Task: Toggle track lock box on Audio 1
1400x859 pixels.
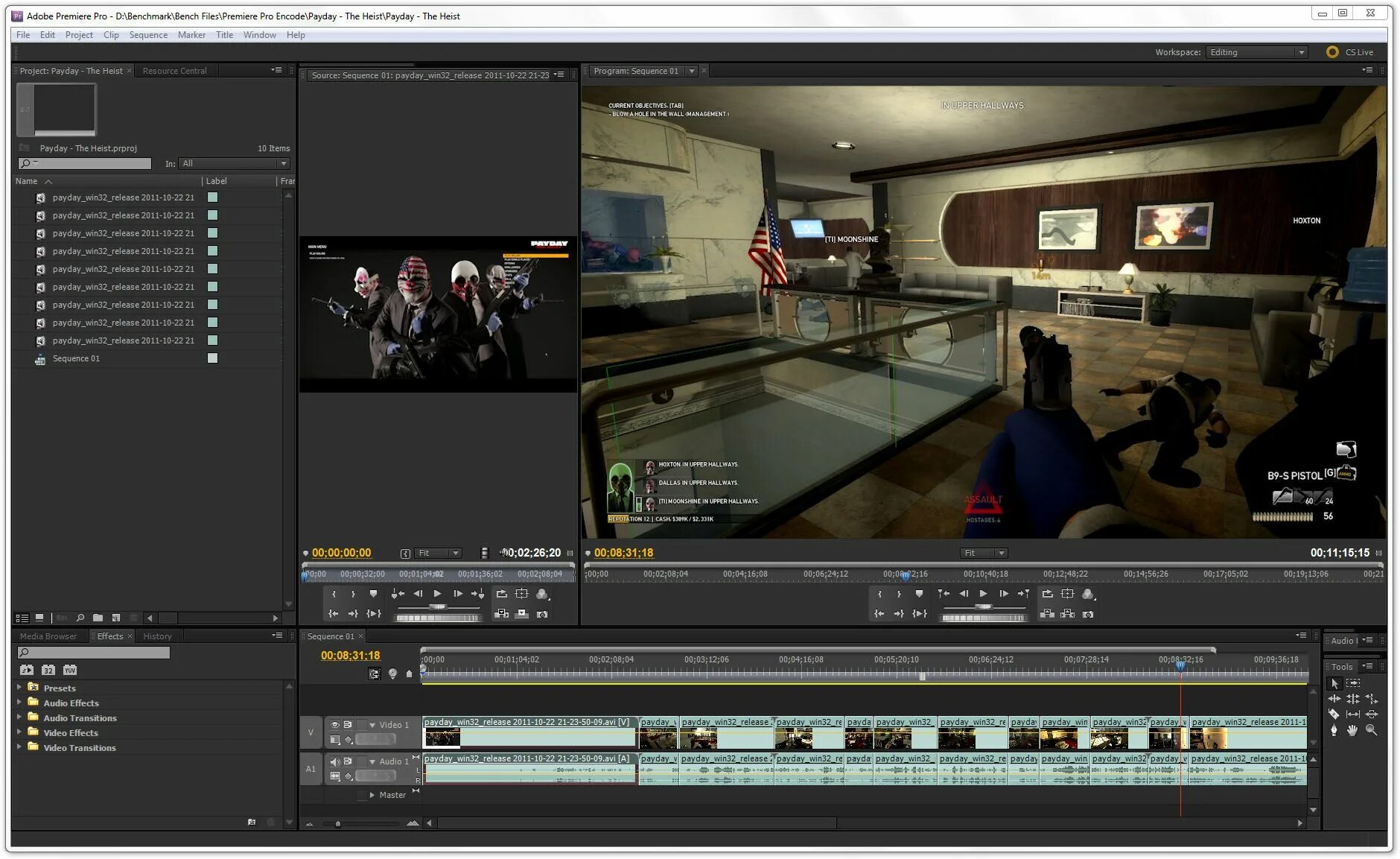Action: (362, 761)
